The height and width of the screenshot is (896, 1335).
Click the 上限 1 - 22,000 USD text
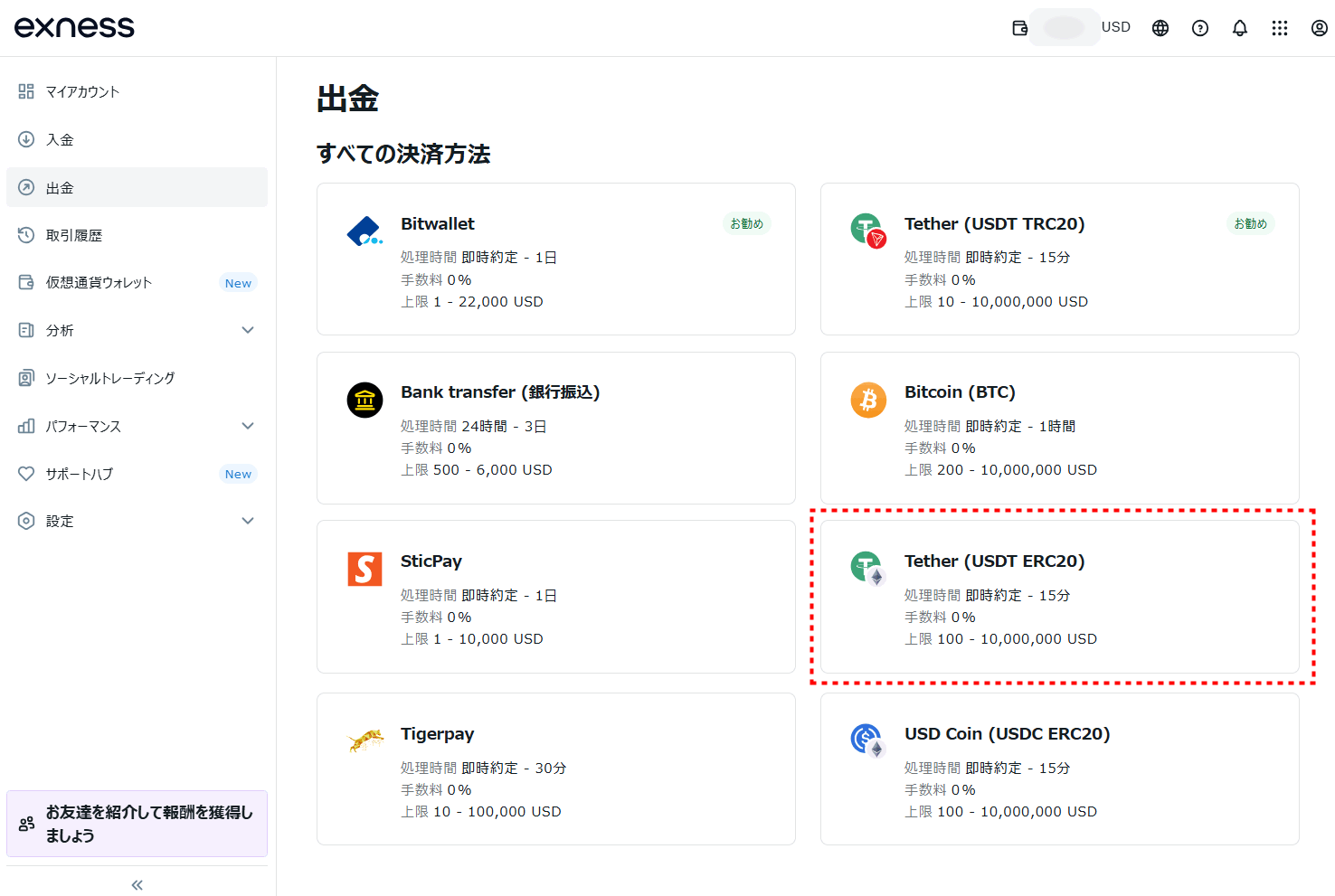point(472,302)
